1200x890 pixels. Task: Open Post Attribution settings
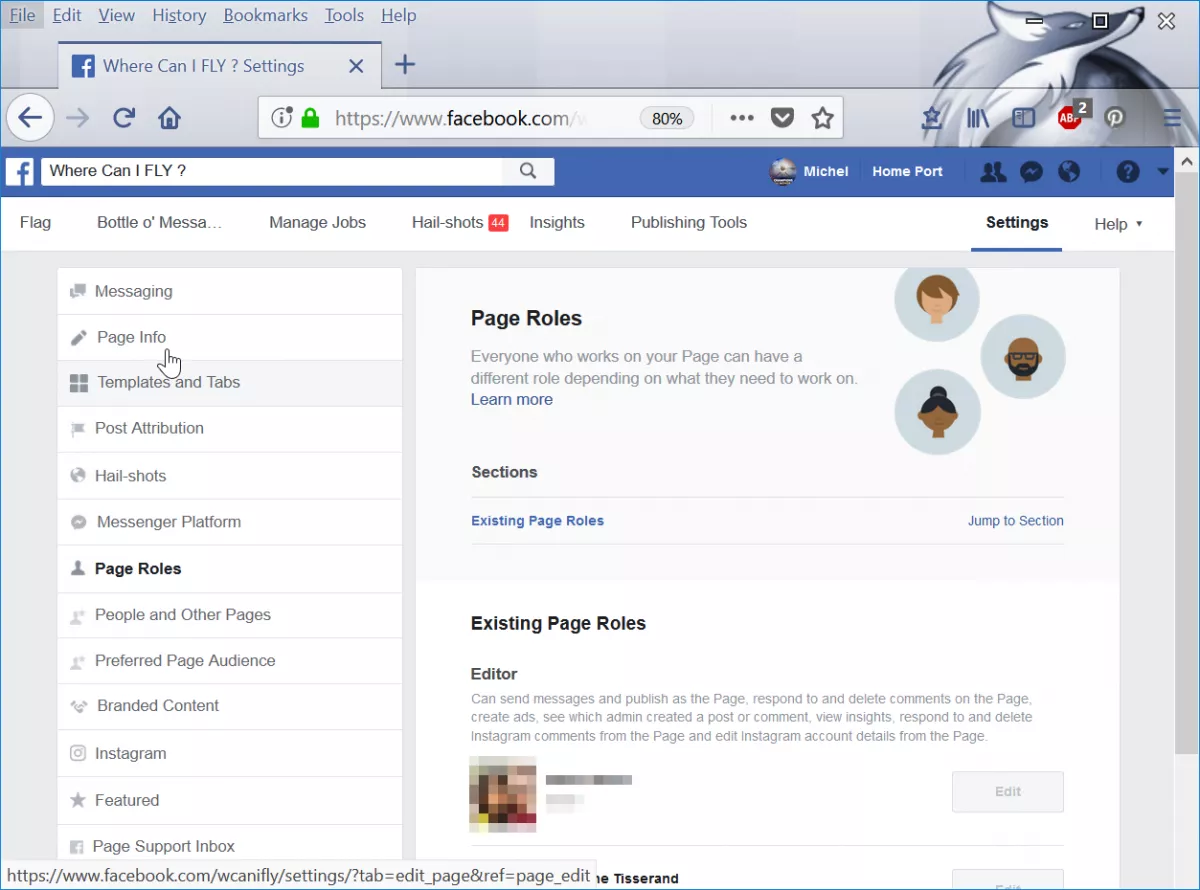[x=230, y=428]
